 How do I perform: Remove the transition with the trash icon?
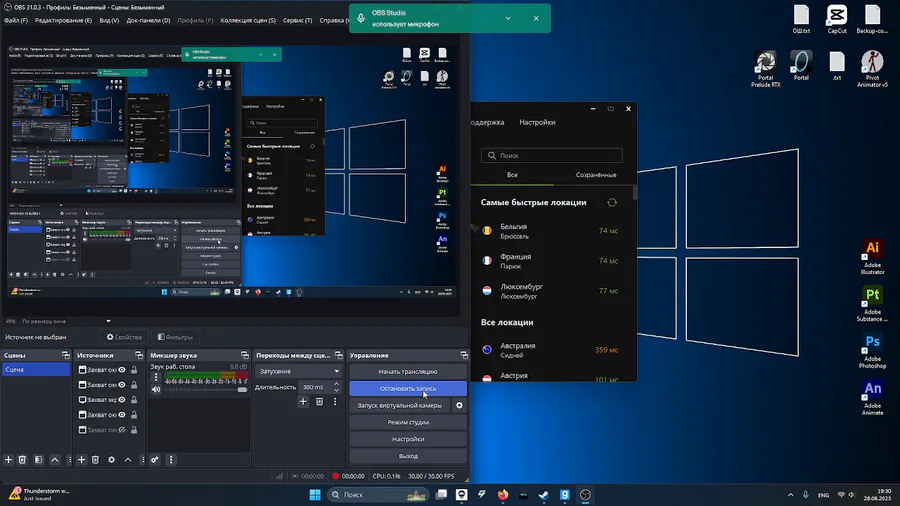(x=319, y=402)
